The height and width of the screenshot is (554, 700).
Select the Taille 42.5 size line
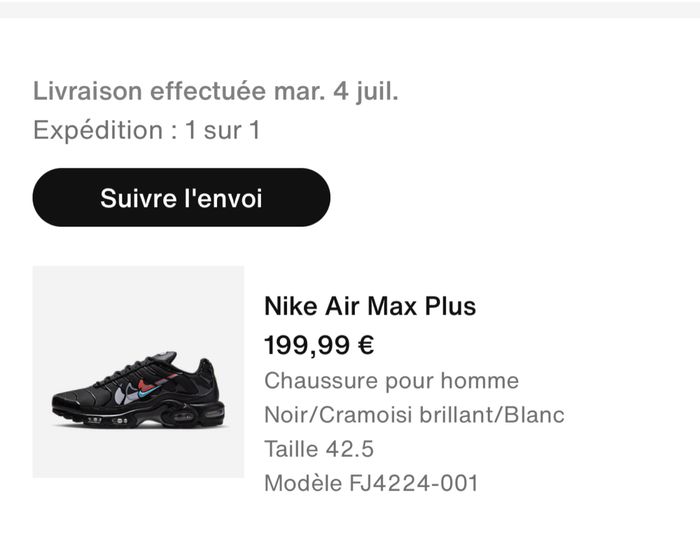click(319, 449)
